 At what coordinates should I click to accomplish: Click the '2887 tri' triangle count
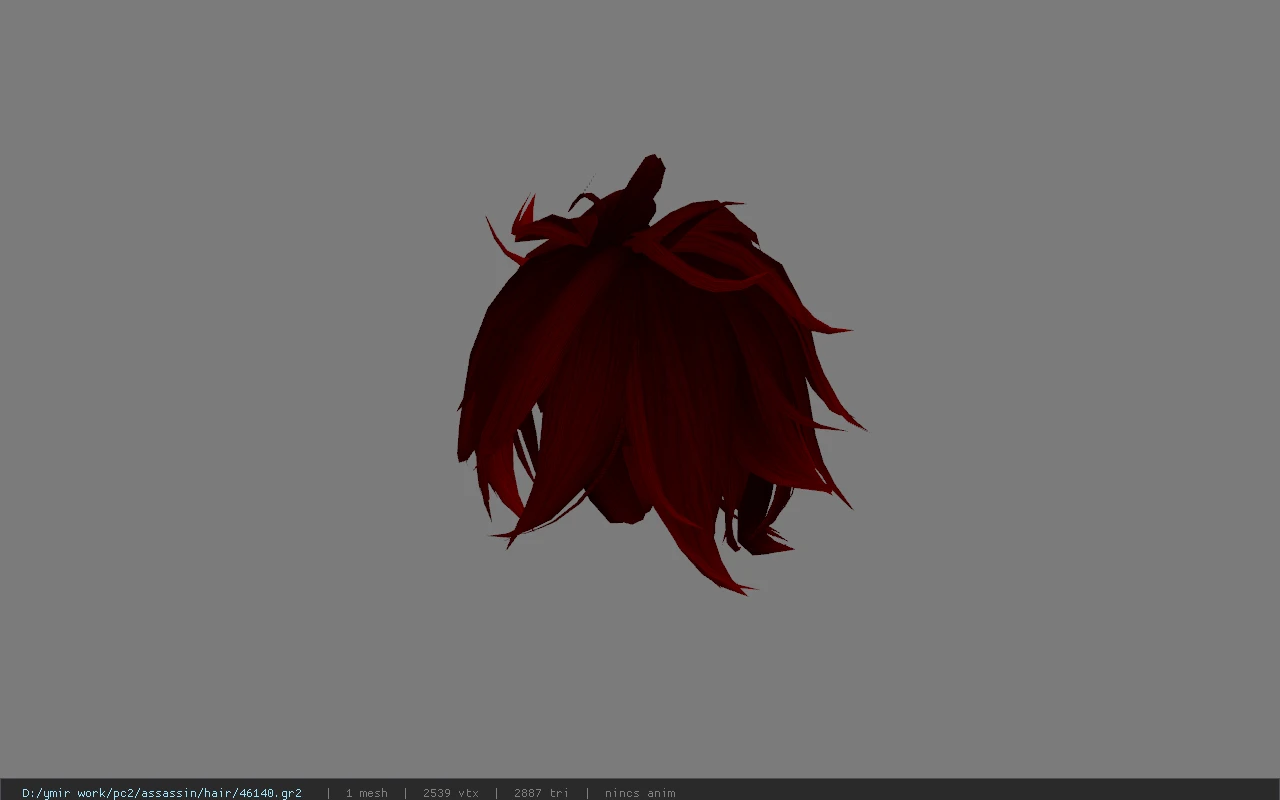[541, 793]
